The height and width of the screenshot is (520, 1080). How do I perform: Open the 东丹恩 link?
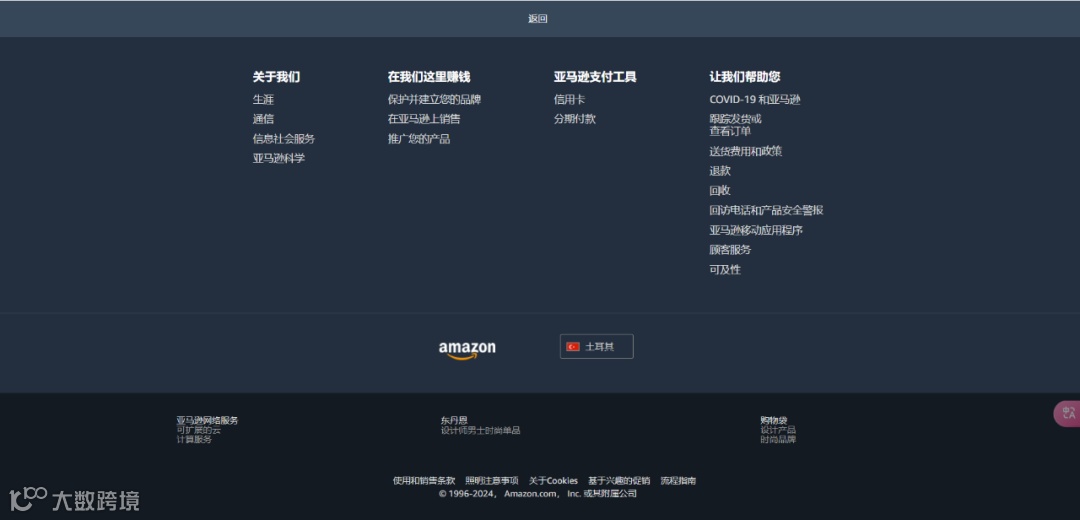[x=454, y=420]
